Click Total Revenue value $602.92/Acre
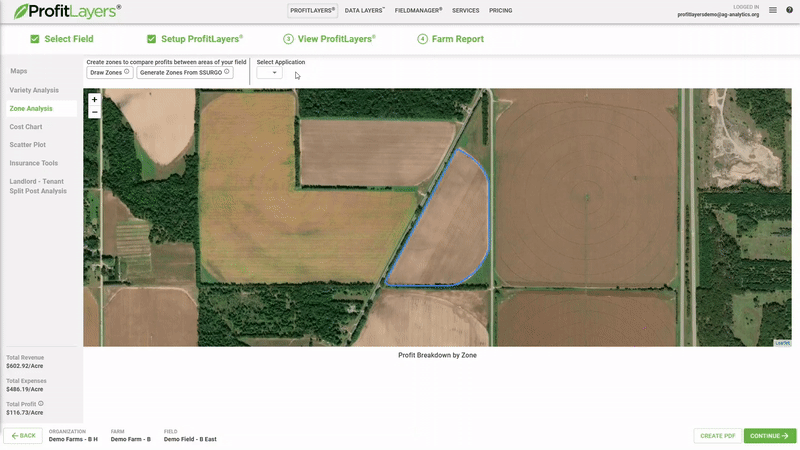Screen dimensions: 800x450 tap(24, 366)
